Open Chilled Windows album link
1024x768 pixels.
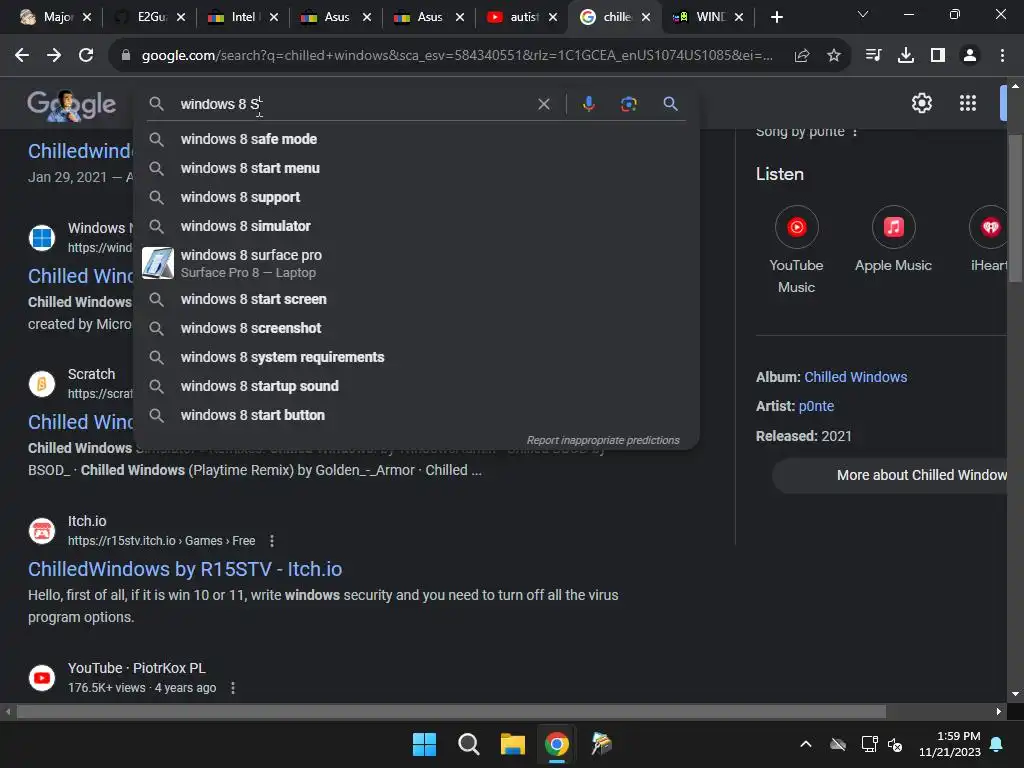[856, 377]
